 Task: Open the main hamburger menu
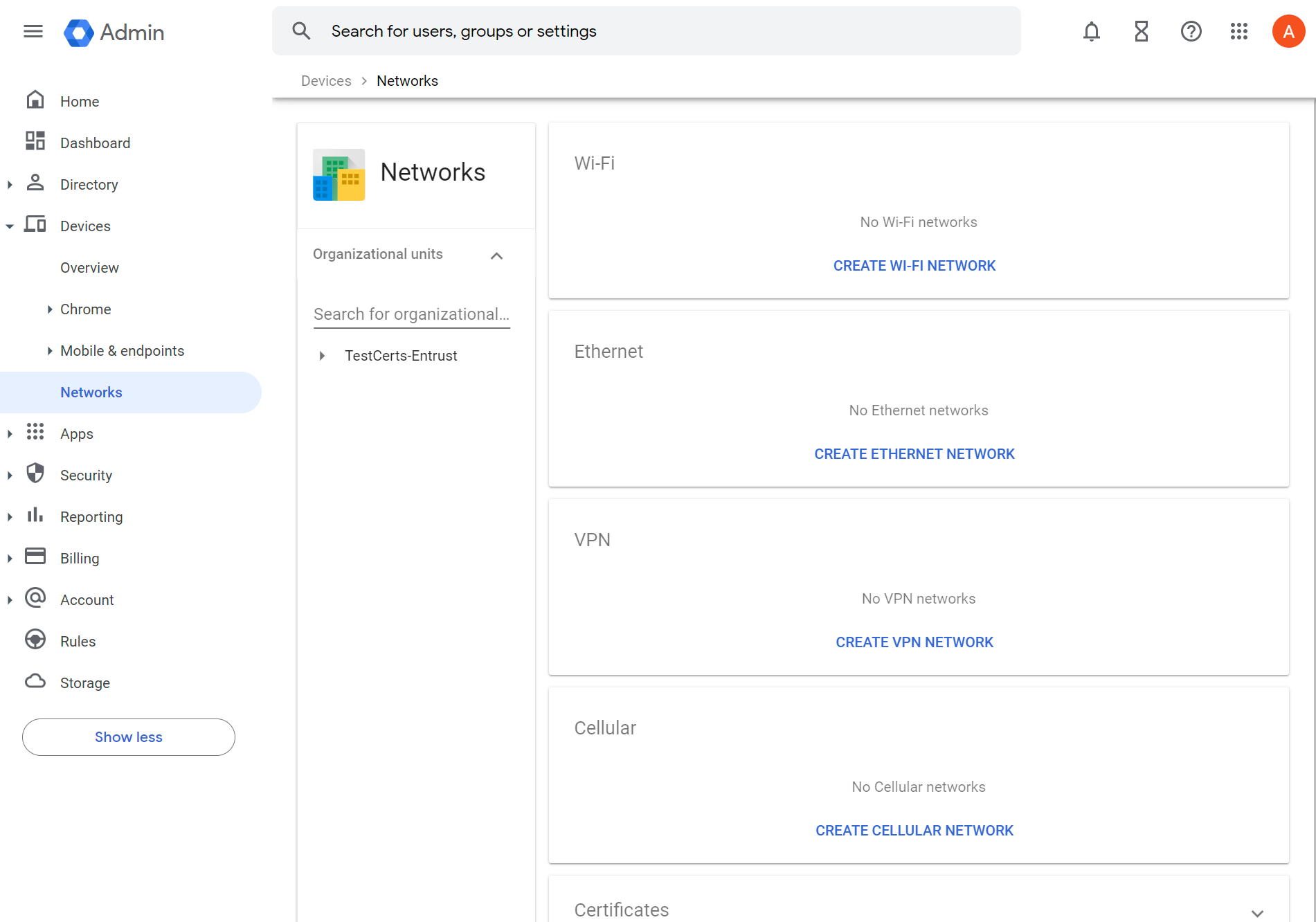[x=33, y=32]
